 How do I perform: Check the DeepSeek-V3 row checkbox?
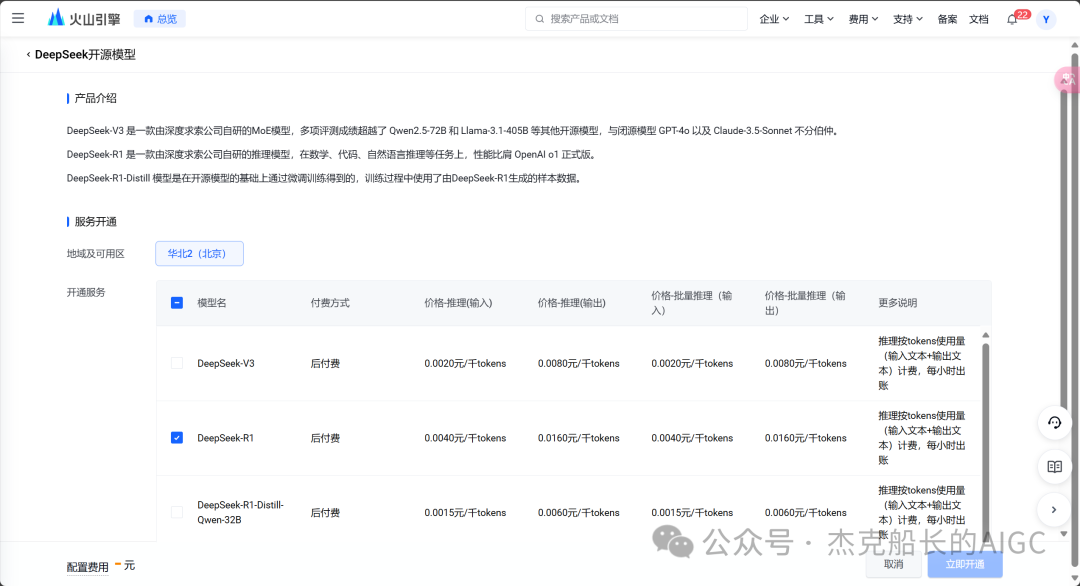coord(177,363)
